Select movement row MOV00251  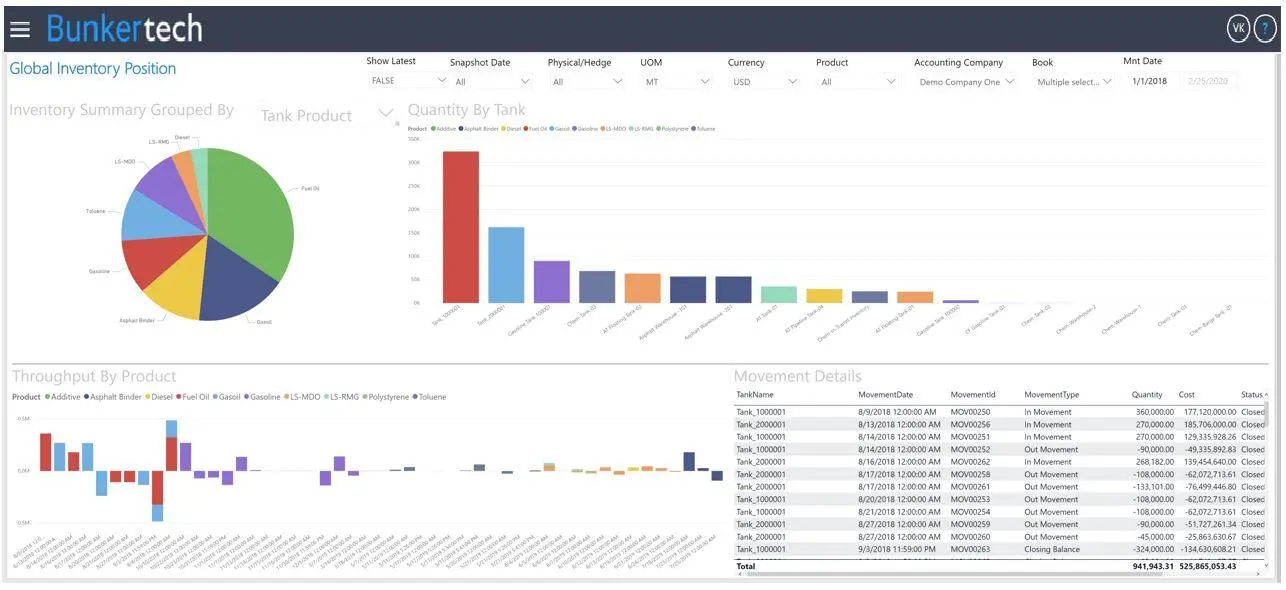(1000, 437)
